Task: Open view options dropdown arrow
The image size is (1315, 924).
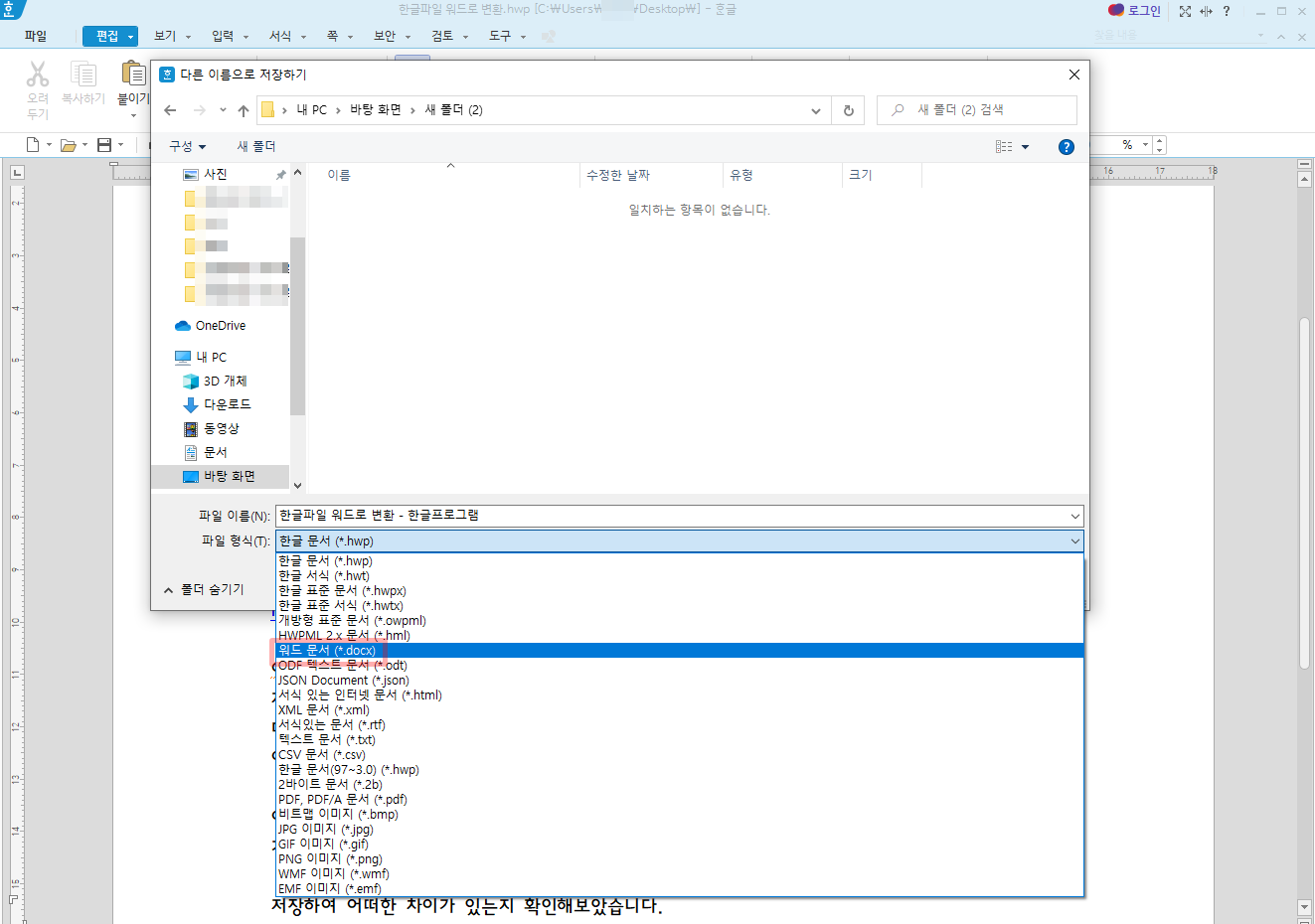Action: 1026,147
